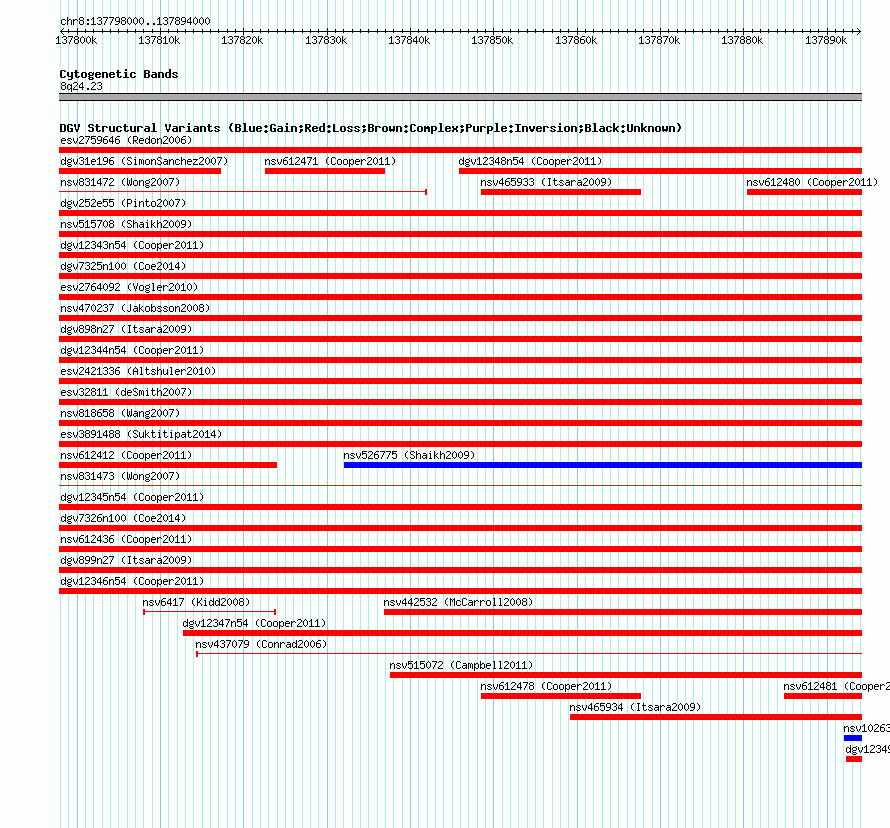Select dgv7326n100 (Coe2014) variant
Viewport: 890px width, 828px height.
123,518
